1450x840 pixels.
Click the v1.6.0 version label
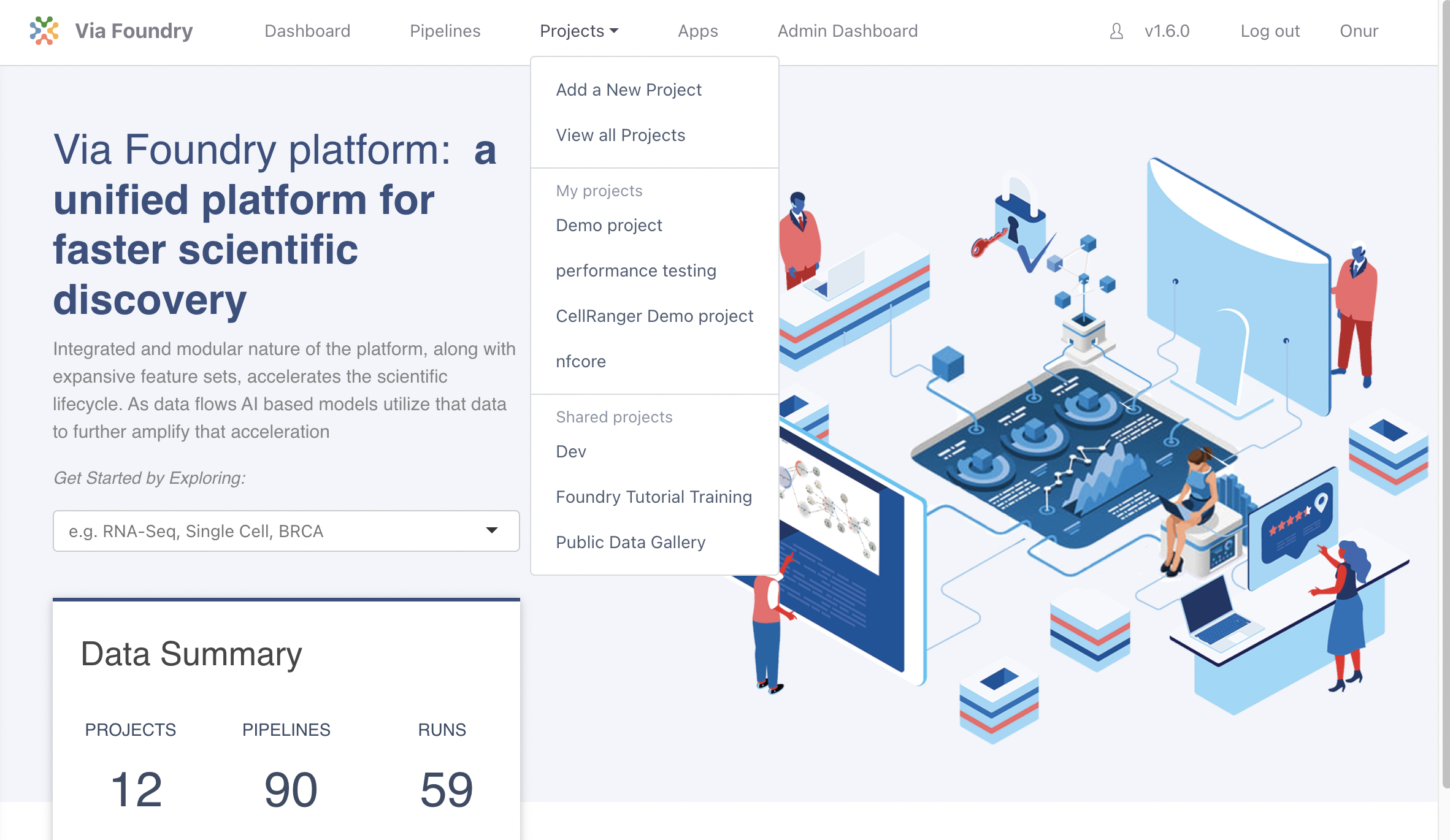tap(1167, 31)
